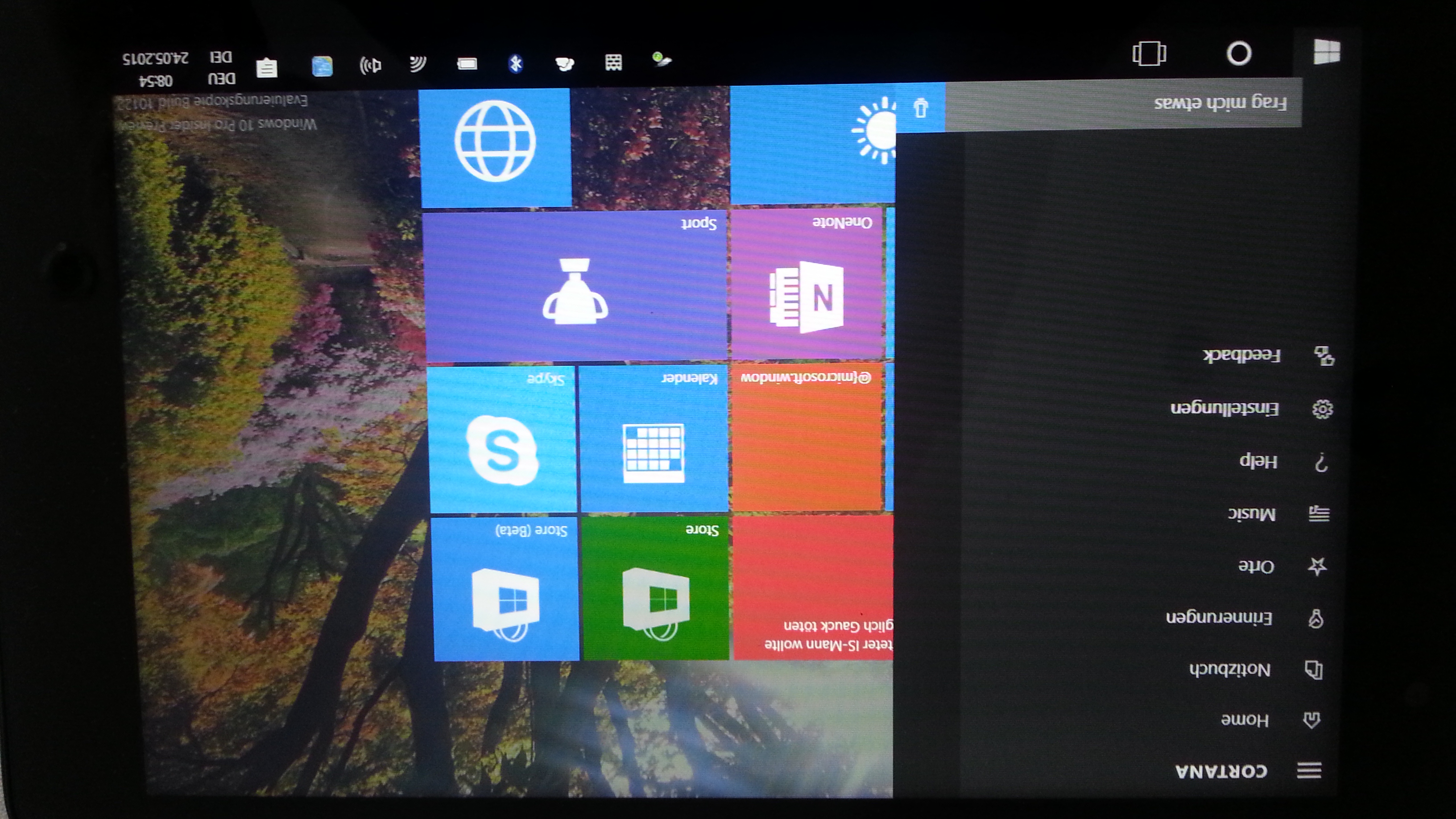The width and height of the screenshot is (1456, 819).
Task: Open the green Store tile
Action: click(656, 588)
